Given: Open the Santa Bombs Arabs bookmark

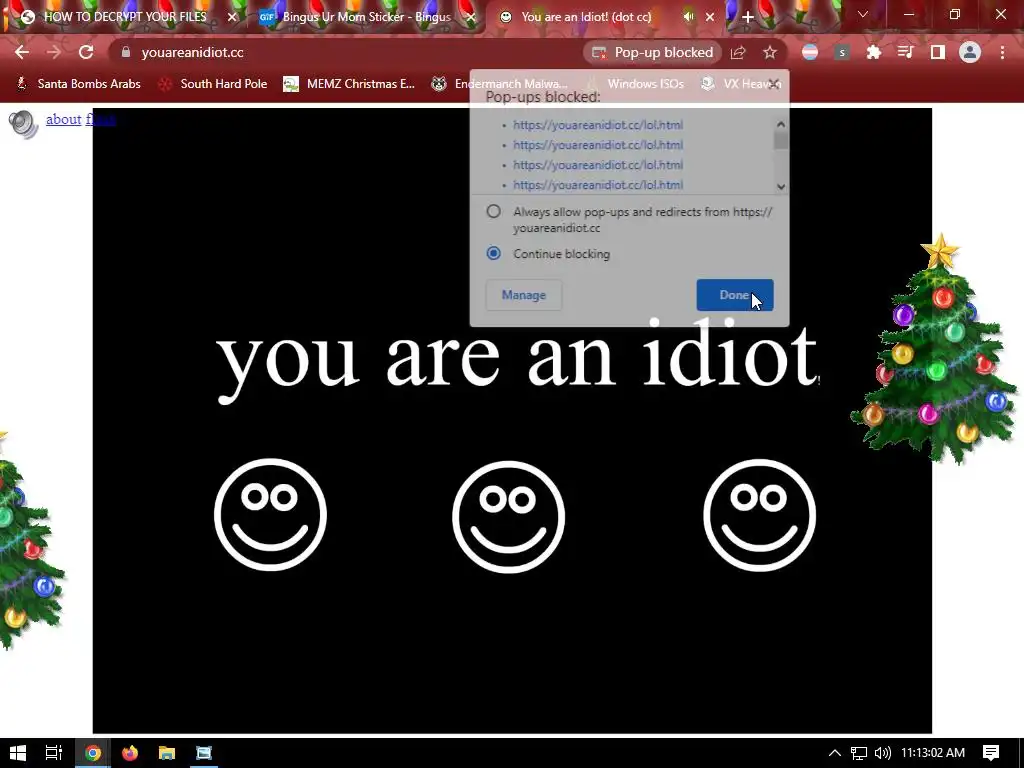Looking at the screenshot, I should click(x=78, y=84).
